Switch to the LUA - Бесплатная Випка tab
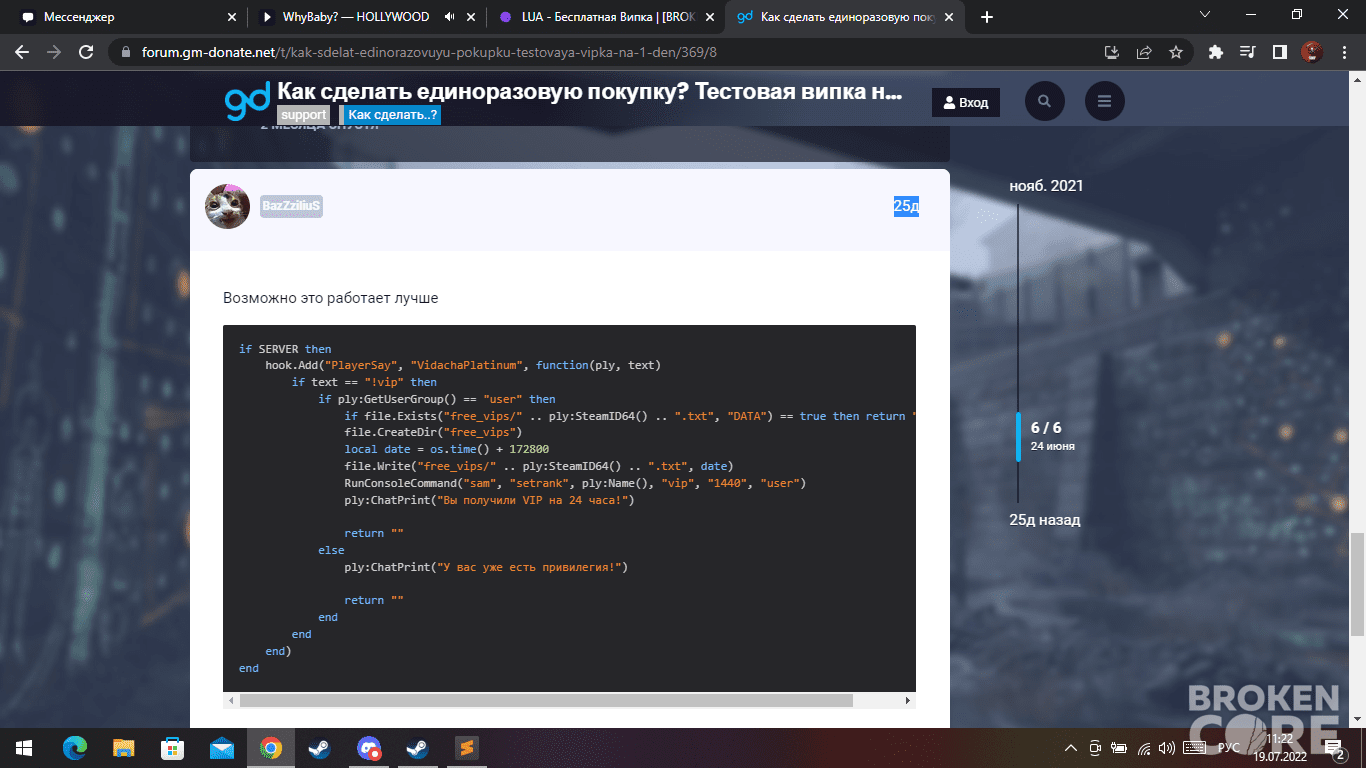Screen dimensions: 1366x768 click(x=607, y=17)
